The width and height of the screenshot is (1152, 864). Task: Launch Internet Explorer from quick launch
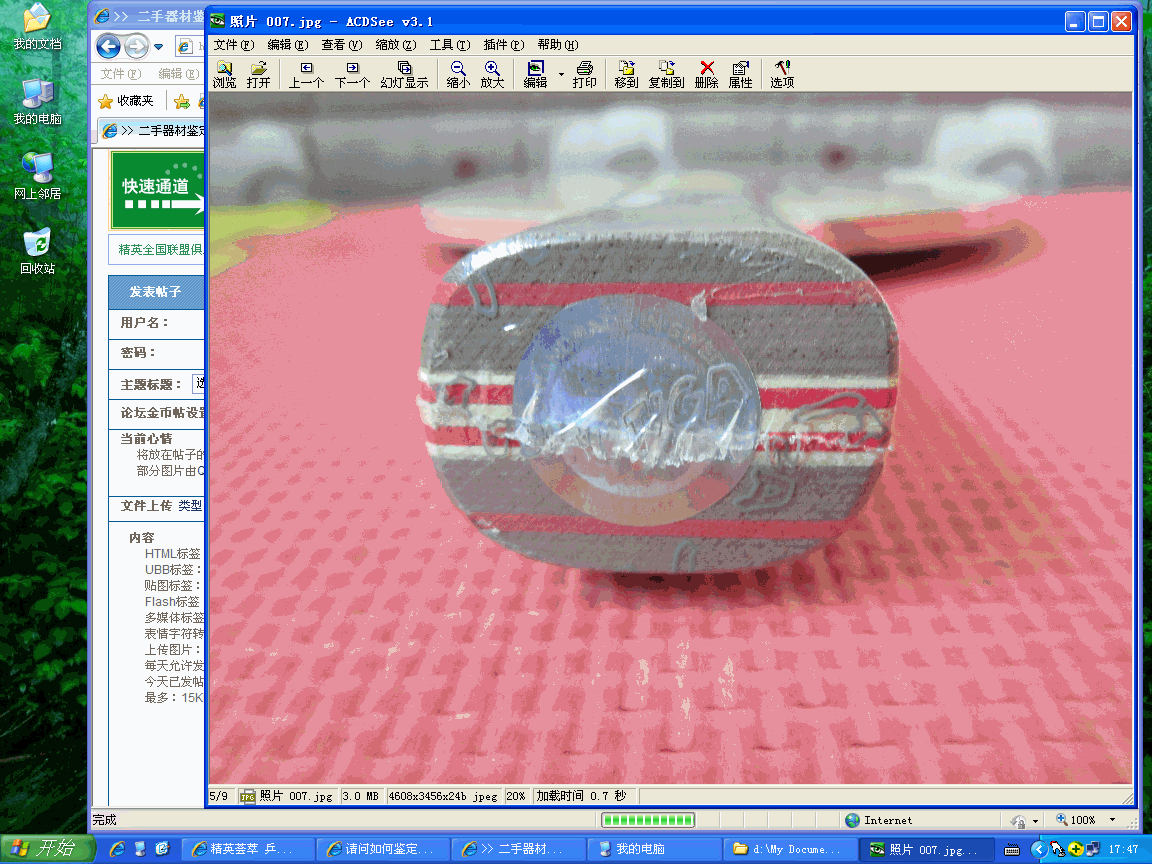coord(117,849)
